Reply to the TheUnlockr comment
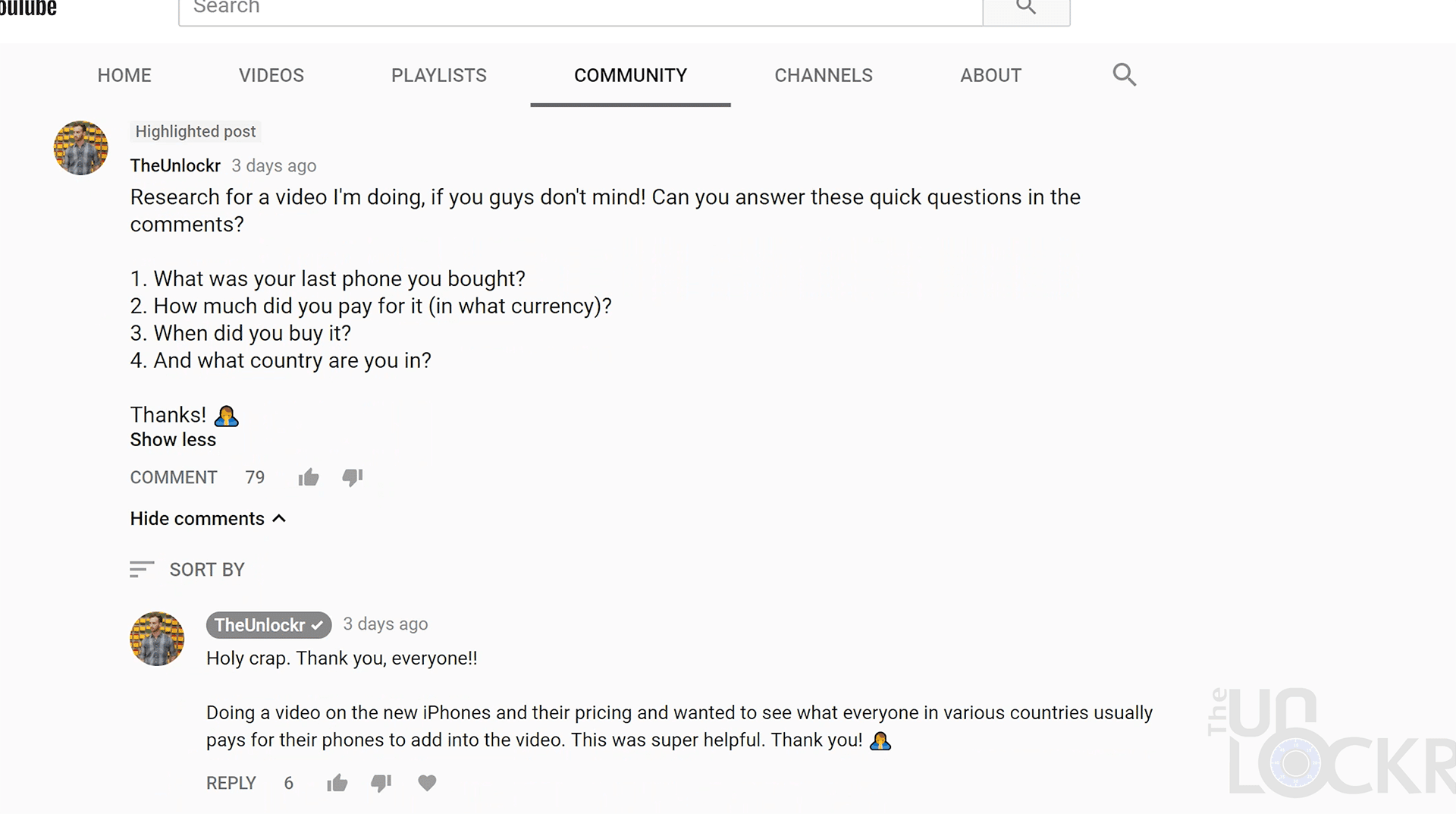Screen dimensions: 1456x814 [x=231, y=783]
